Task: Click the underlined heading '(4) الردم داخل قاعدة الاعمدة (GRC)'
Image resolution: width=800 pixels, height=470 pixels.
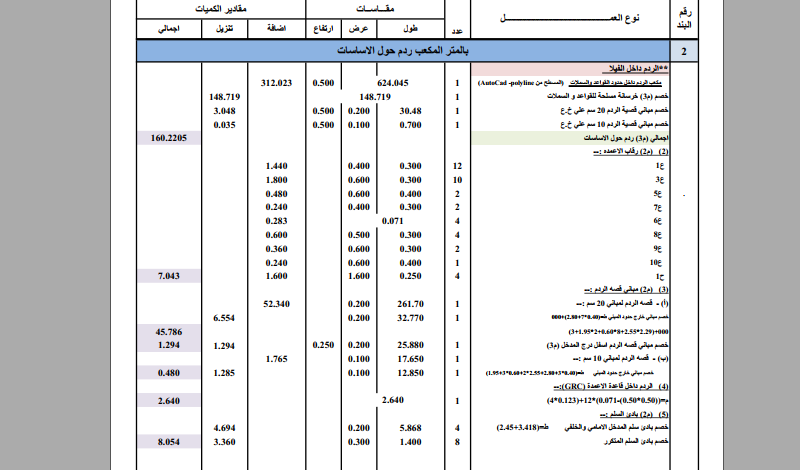Action: tap(611, 386)
